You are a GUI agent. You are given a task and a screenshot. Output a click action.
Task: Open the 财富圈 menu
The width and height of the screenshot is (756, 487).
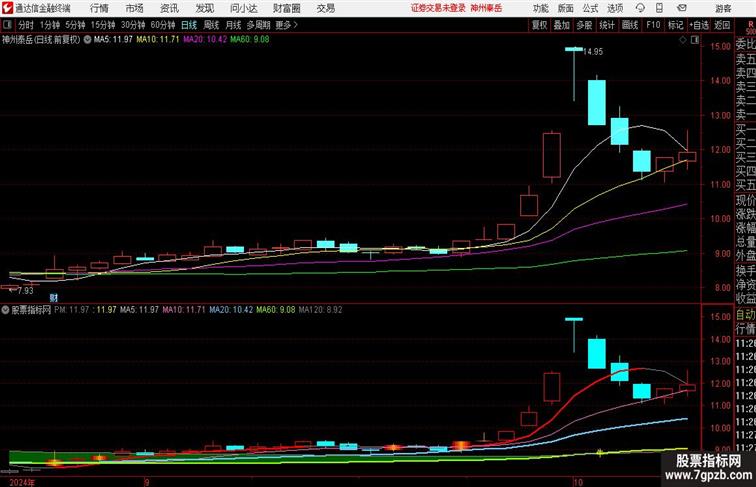(286, 8)
